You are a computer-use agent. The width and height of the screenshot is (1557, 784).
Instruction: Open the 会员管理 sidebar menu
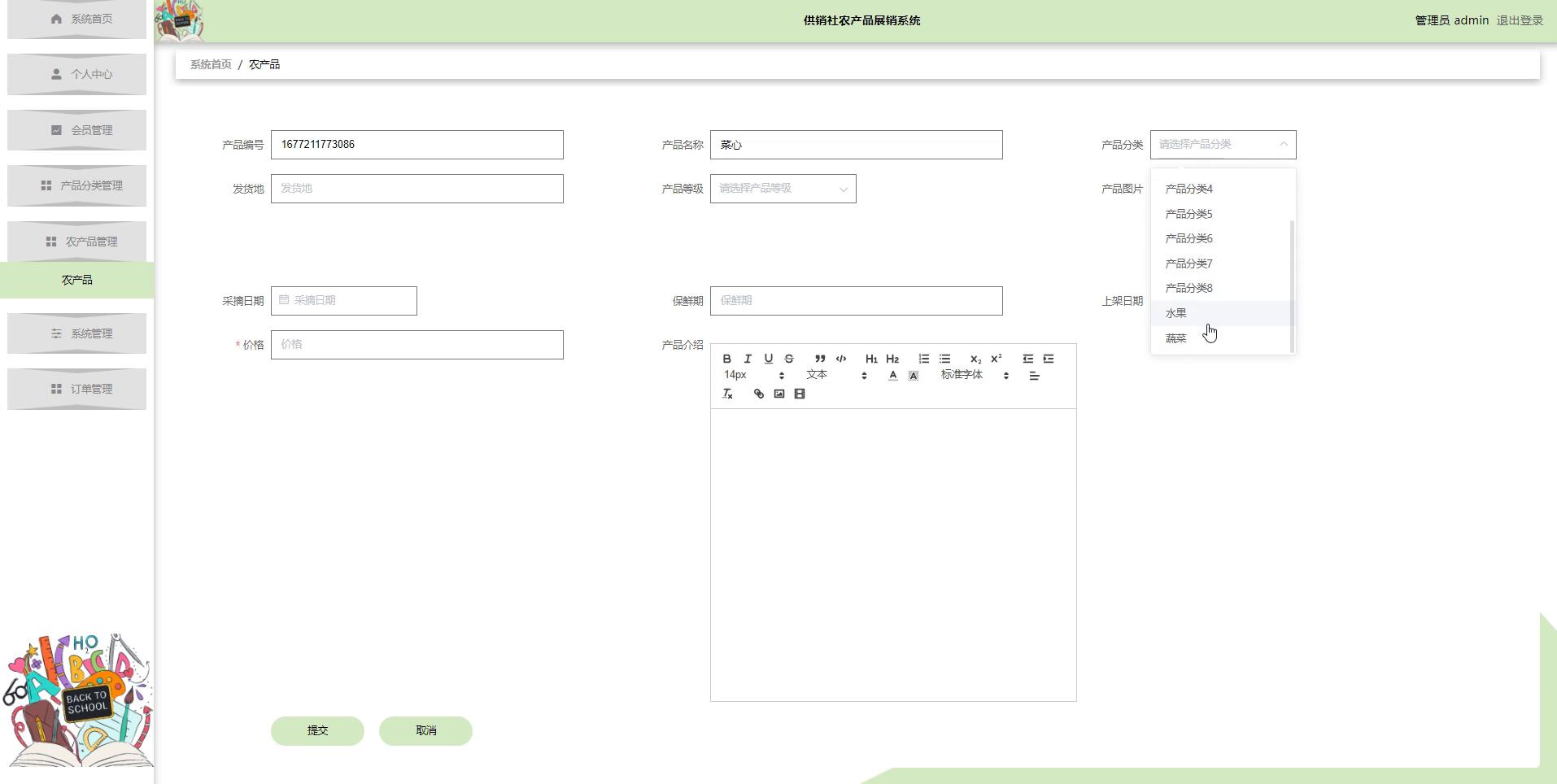pos(77,130)
